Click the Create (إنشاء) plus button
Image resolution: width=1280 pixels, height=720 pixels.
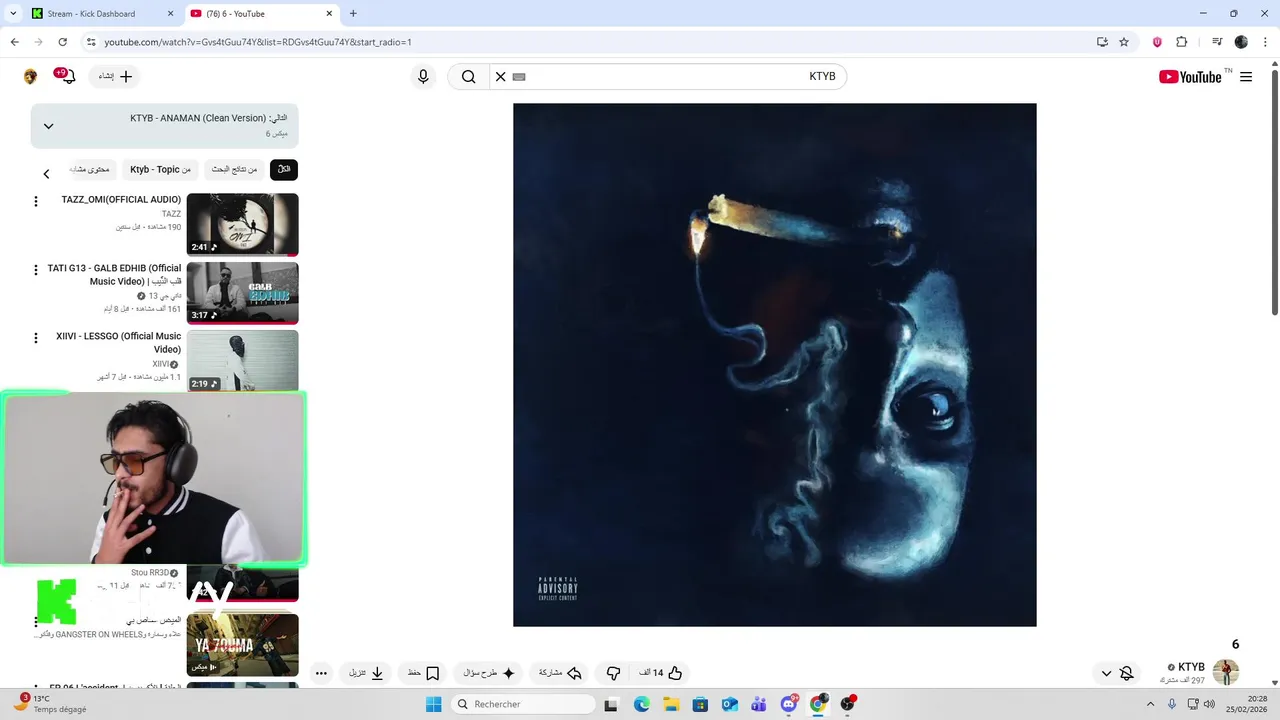(x=115, y=77)
